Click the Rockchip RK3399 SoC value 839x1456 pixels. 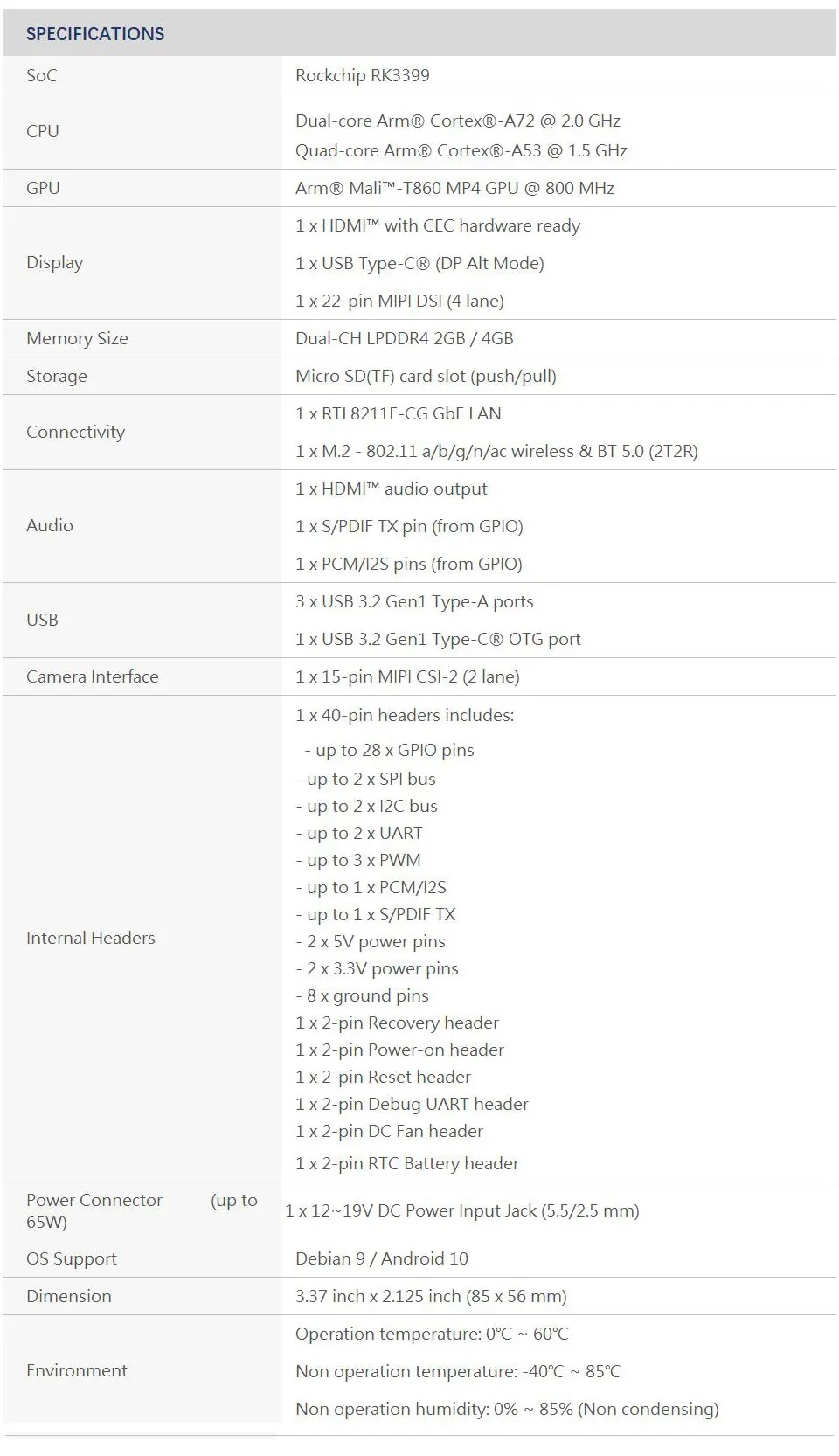[x=363, y=75]
